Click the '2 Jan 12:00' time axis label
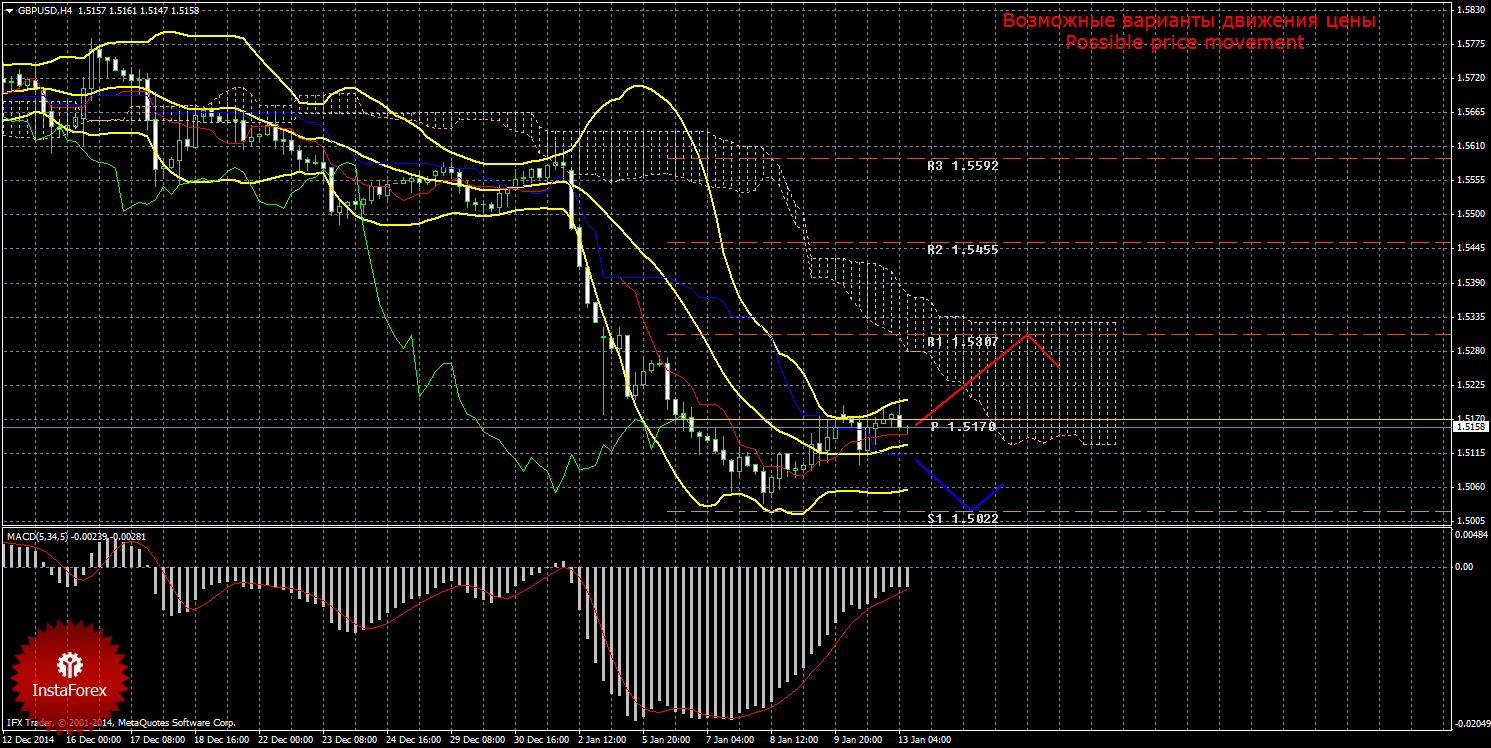This screenshot has height=748, width=1491. pyautogui.click(x=602, y=740)
